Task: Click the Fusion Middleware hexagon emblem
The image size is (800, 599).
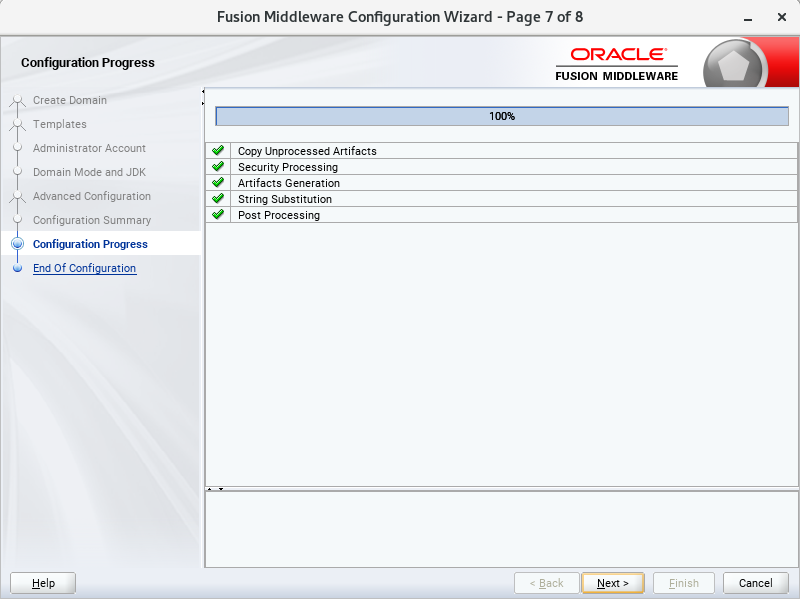Action: click(736, 62)
